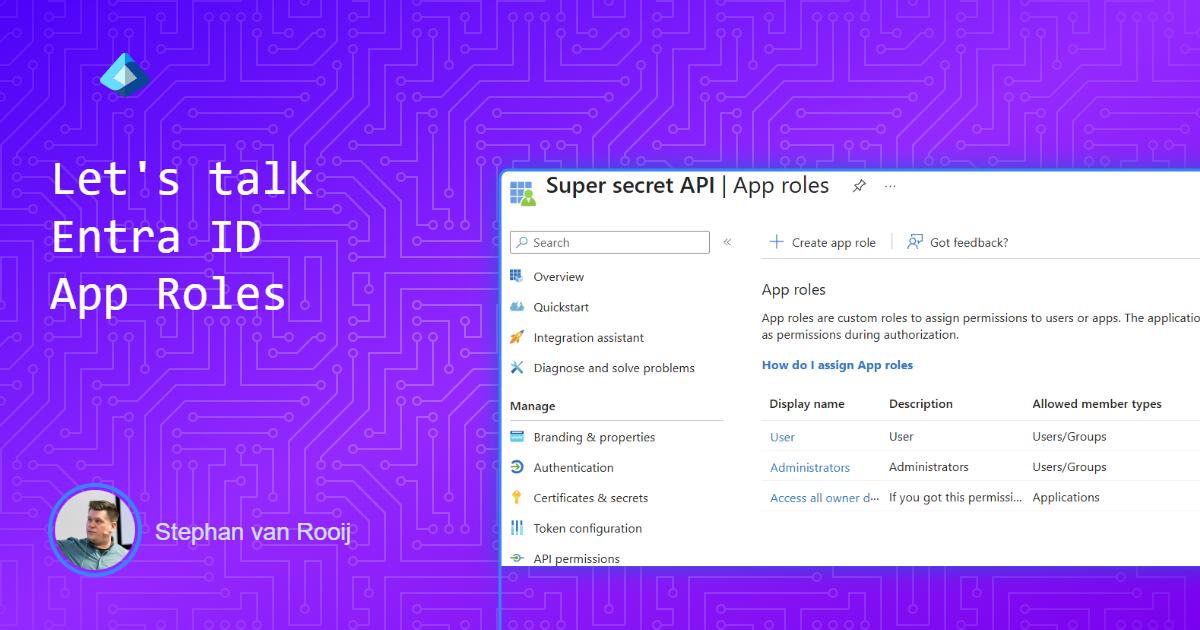Click Users/Groups in the Administrators row

coord(1070,467)
